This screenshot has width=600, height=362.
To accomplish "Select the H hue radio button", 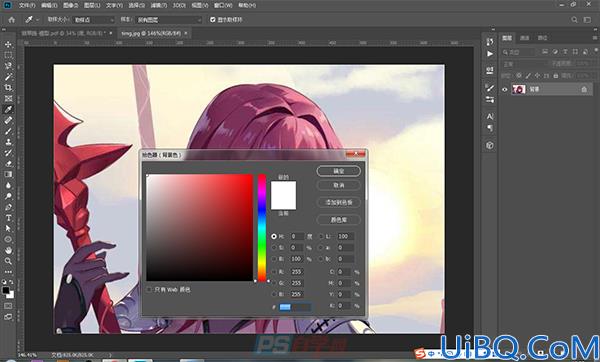I will pyautogui.click(x=274, y=236).
